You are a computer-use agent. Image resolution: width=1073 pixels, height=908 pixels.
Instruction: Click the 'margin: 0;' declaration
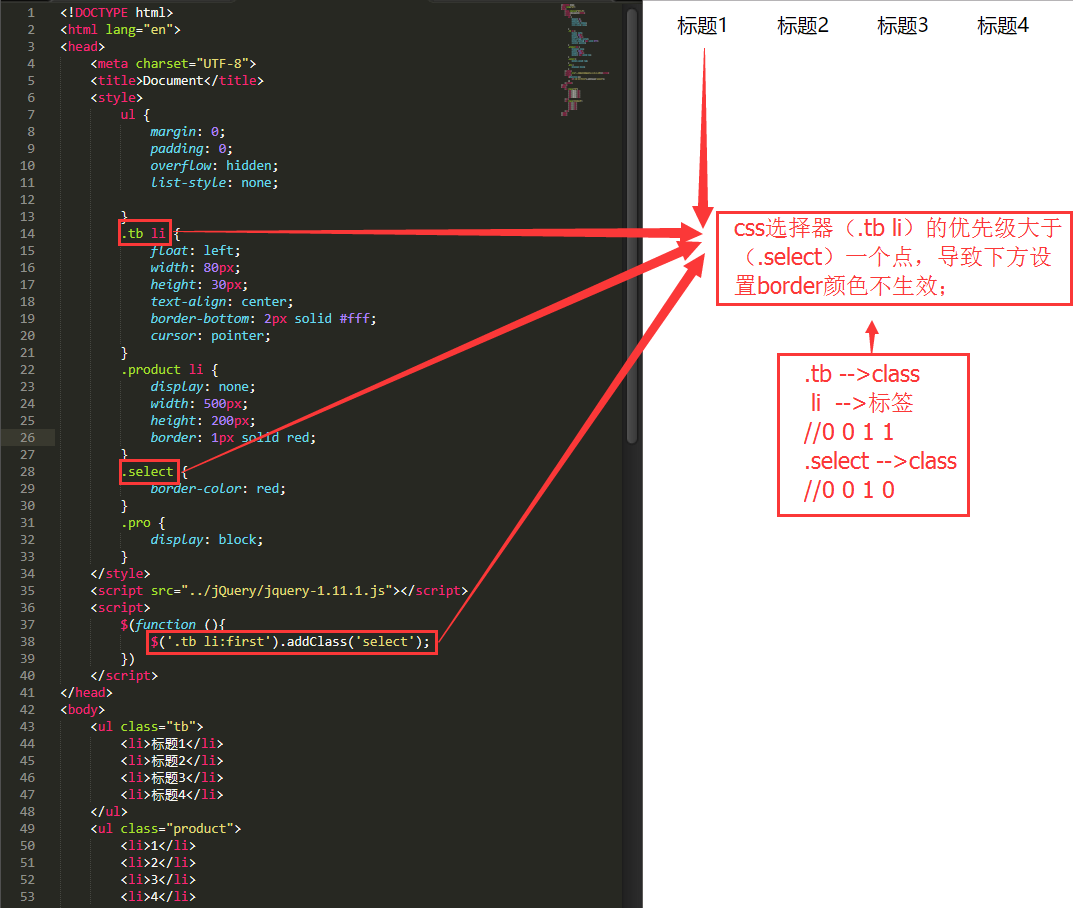point(188,131)
